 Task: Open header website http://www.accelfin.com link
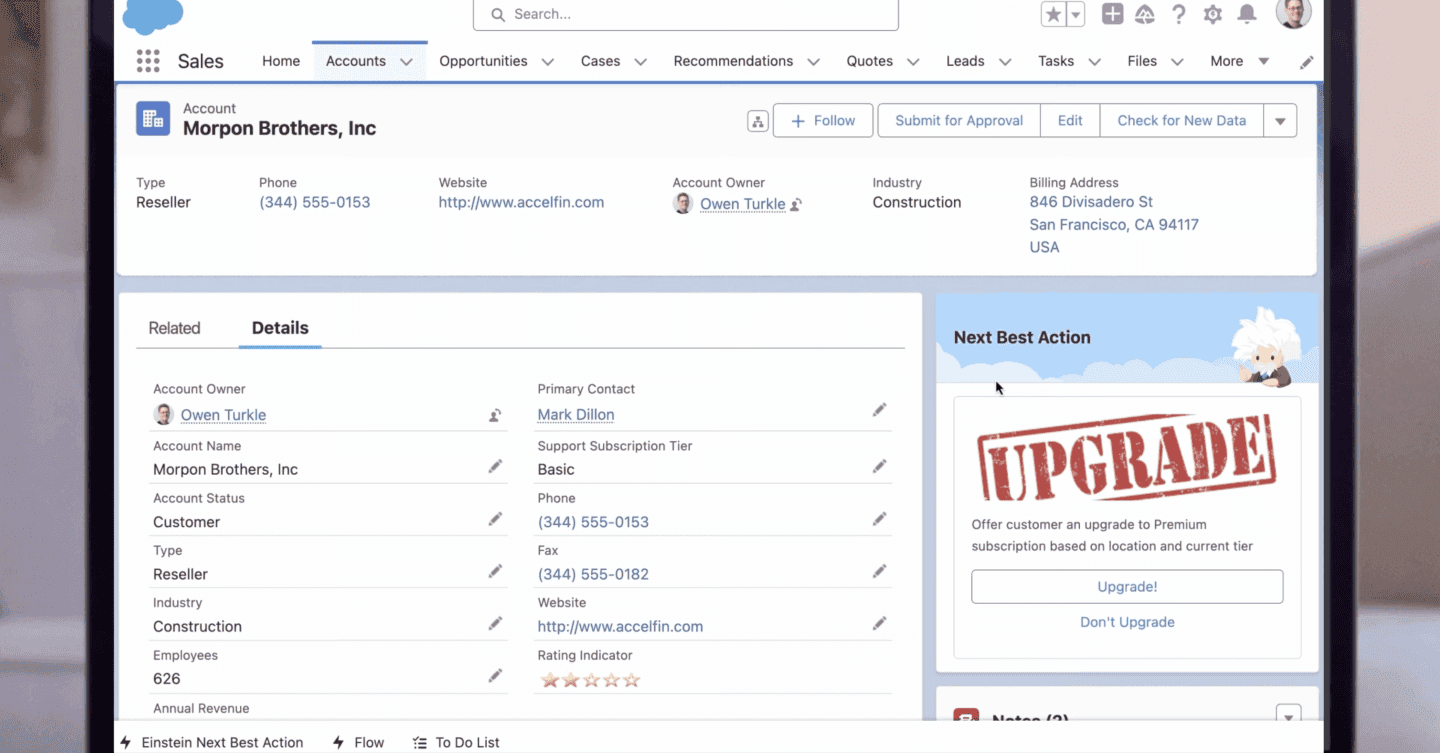pyautogui.click(x=521, y=202)
